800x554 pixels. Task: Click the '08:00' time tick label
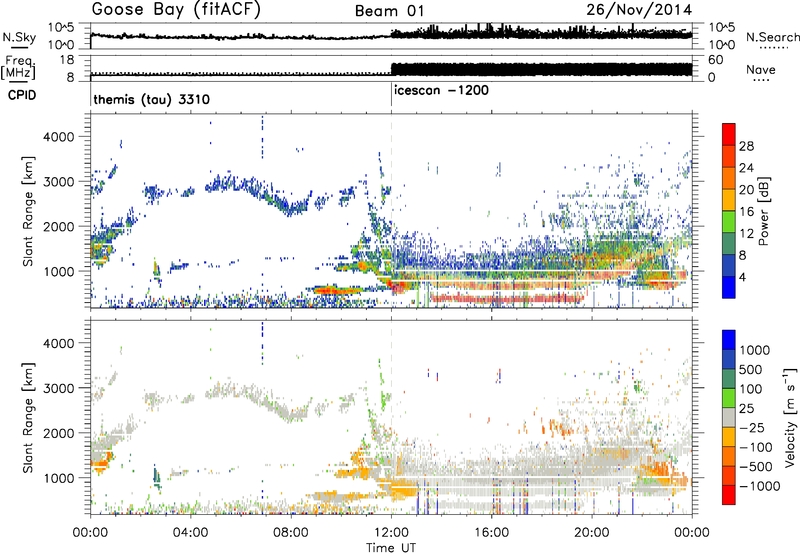(x=291, y=533)
